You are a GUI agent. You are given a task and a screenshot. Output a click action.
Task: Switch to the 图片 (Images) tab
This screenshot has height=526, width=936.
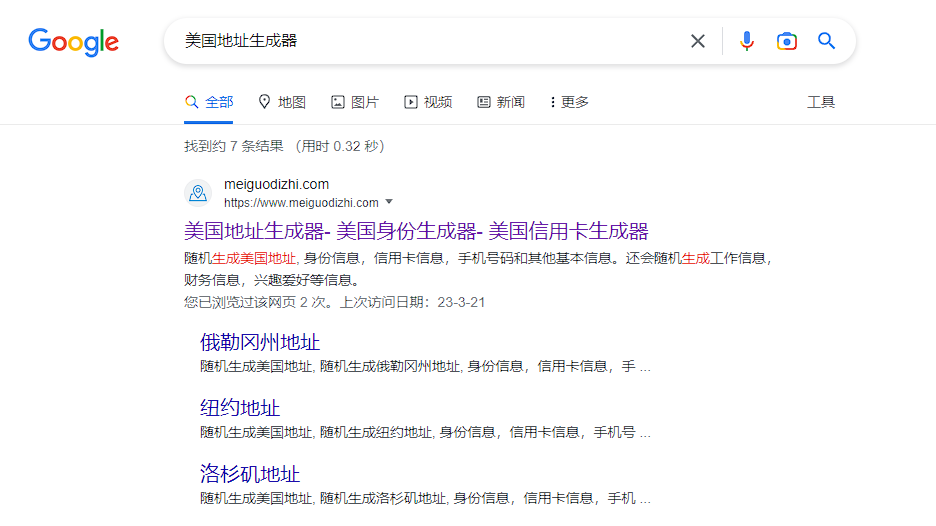(355, 102)
